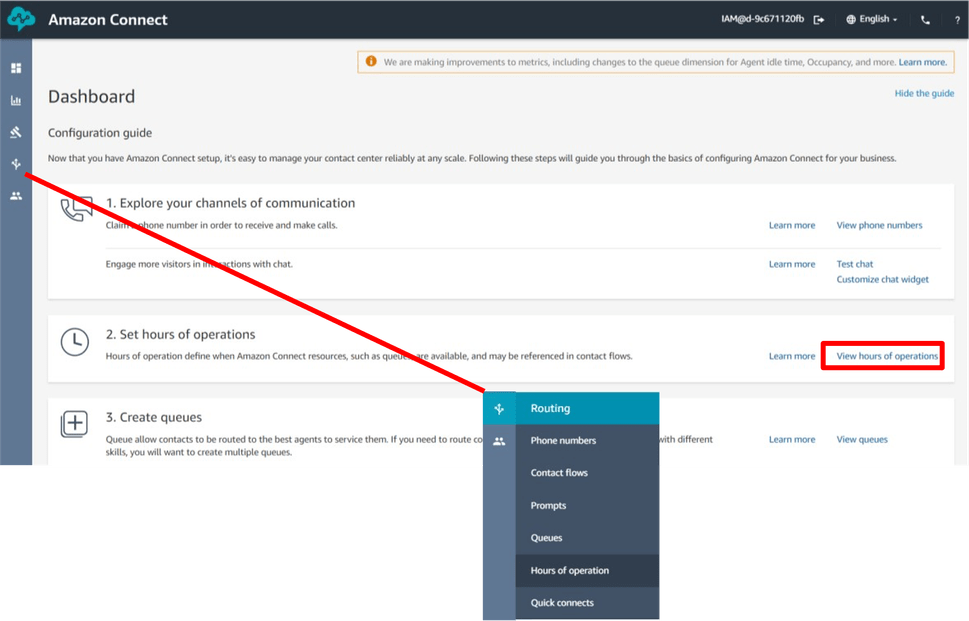Click the Customize chat widget link
Image resolution: width=969 pixels, height=621 pixels.
pos(882,279)
